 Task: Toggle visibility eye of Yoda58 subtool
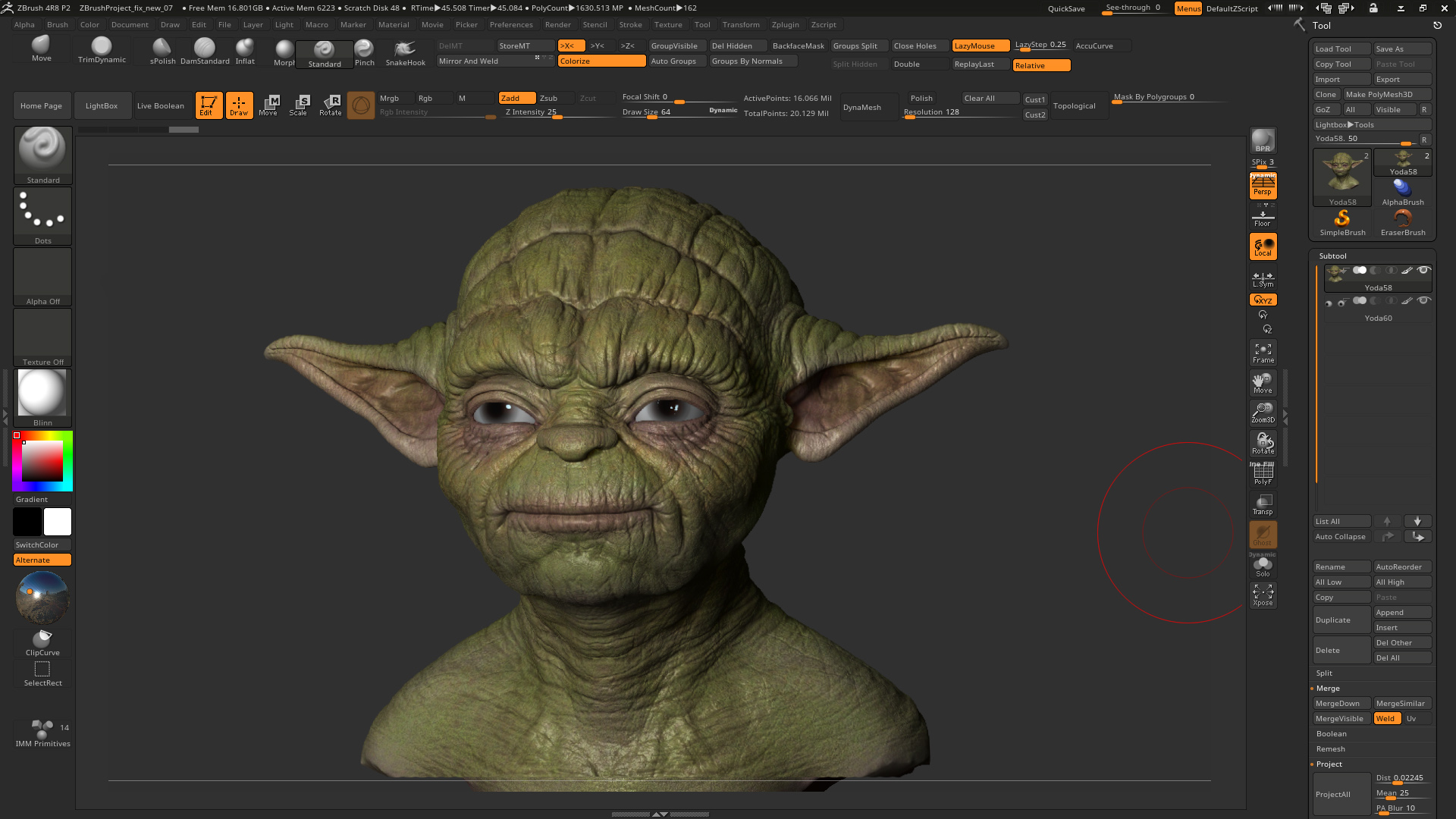click(1424, 271)
